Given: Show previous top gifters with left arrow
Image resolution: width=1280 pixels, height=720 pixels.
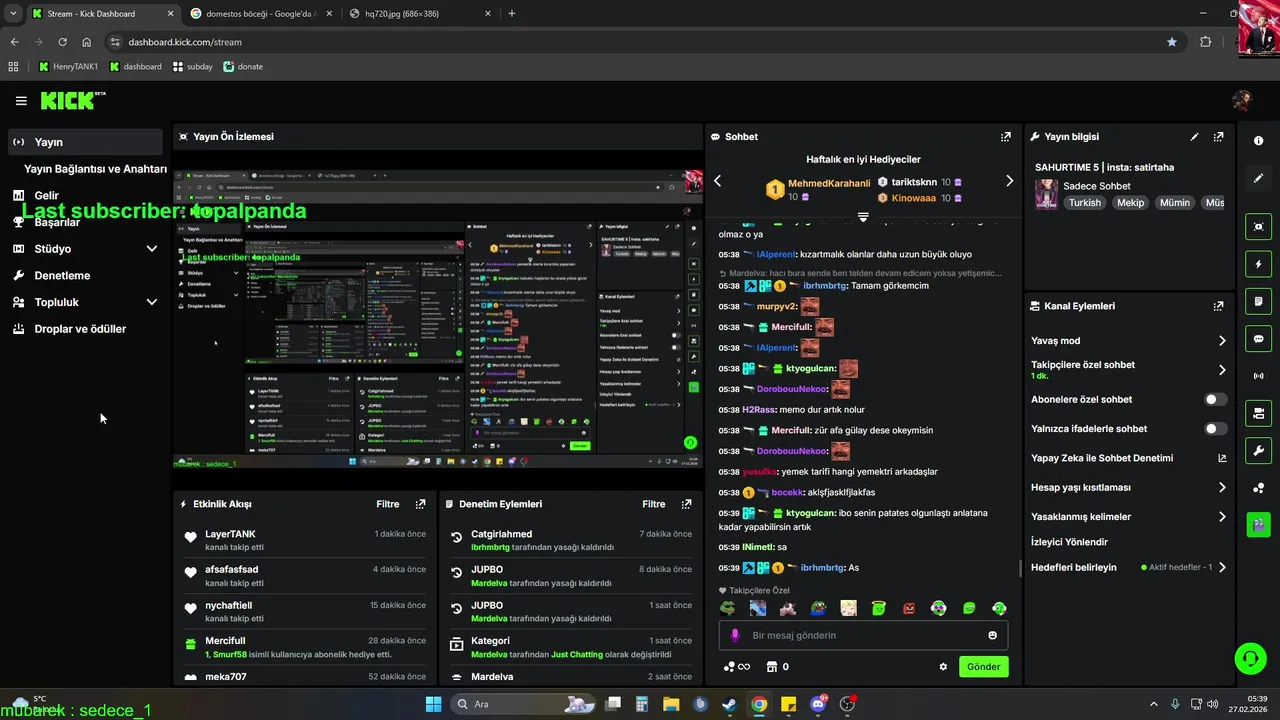Looking at the screenshot, I should pyautogui.click(x=717, y=181).
